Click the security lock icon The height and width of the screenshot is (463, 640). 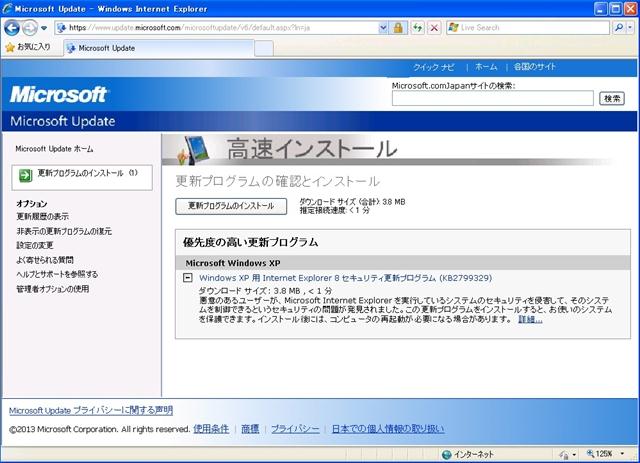398,28
